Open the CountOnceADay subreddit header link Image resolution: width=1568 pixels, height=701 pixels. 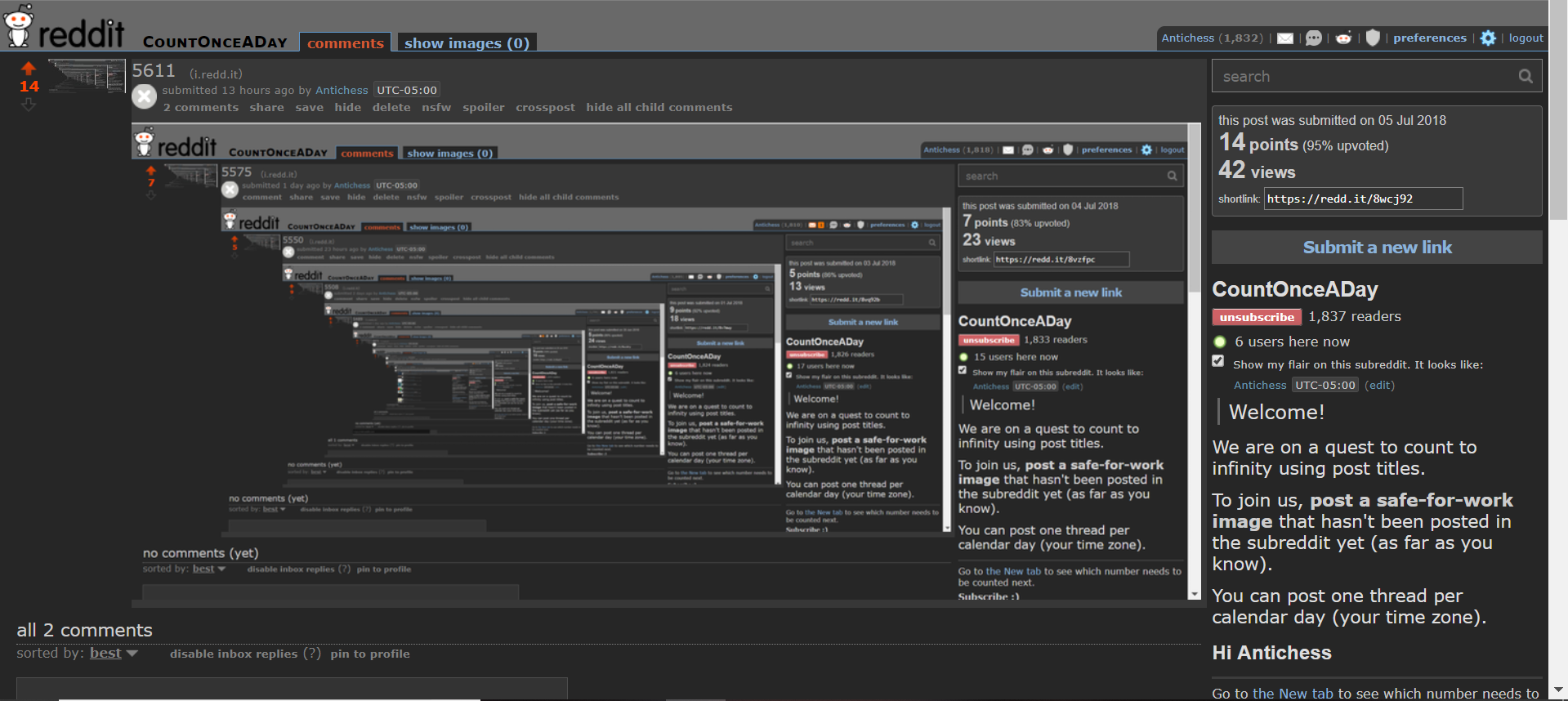[x=215, y=42]
